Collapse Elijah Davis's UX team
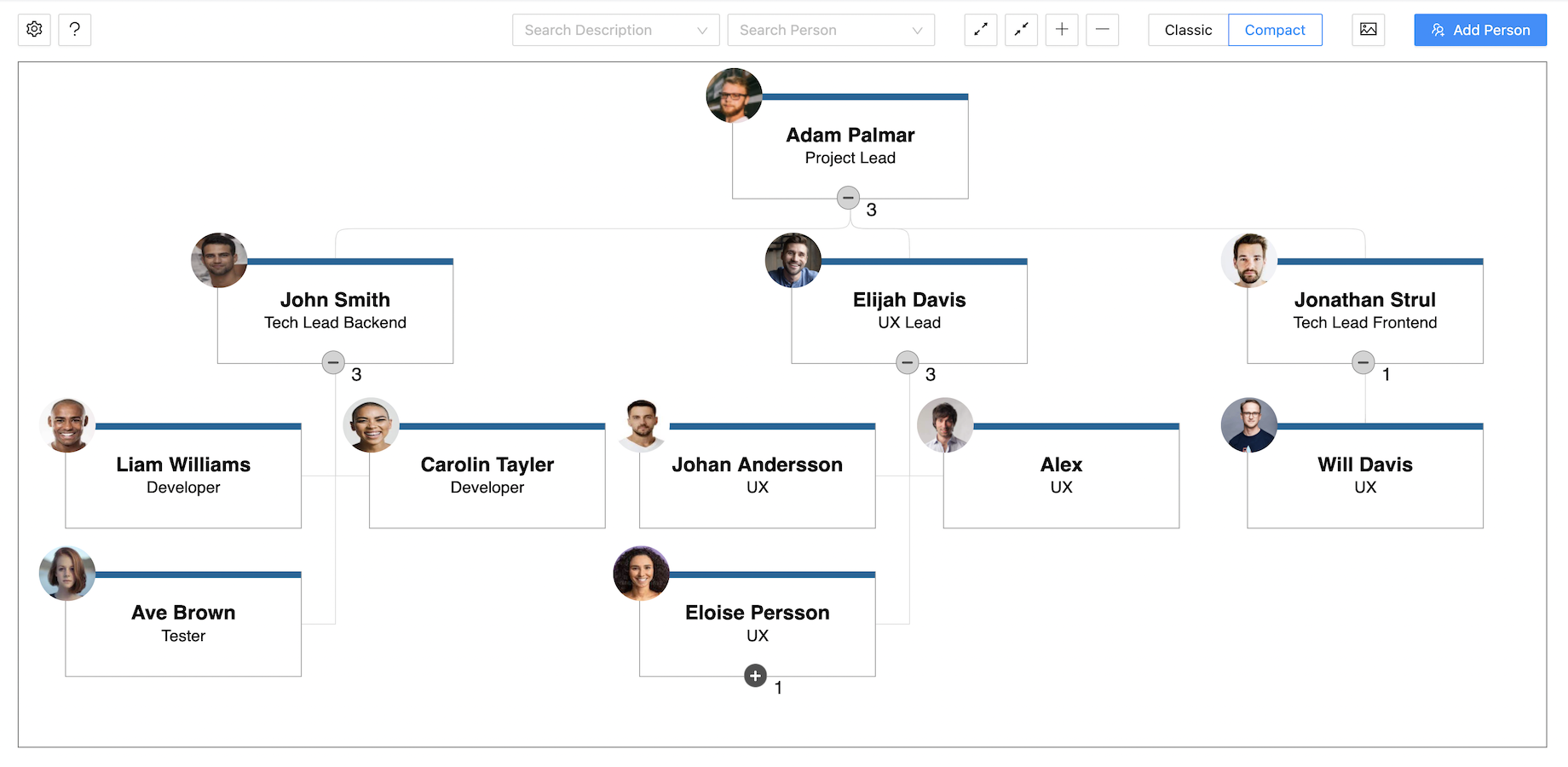 pos(907,362)
